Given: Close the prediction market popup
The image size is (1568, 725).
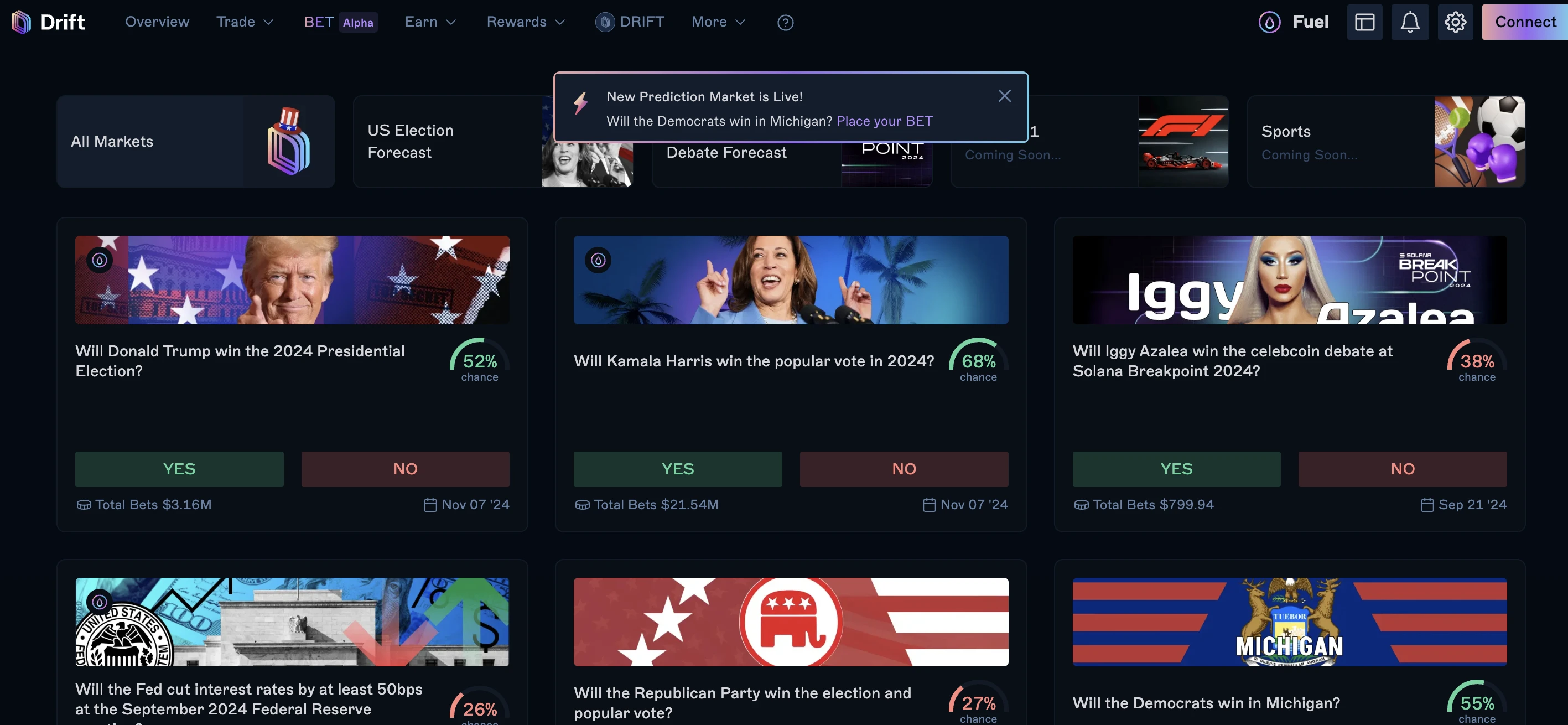Looking at the screenshot, I should click(1004, 95).
